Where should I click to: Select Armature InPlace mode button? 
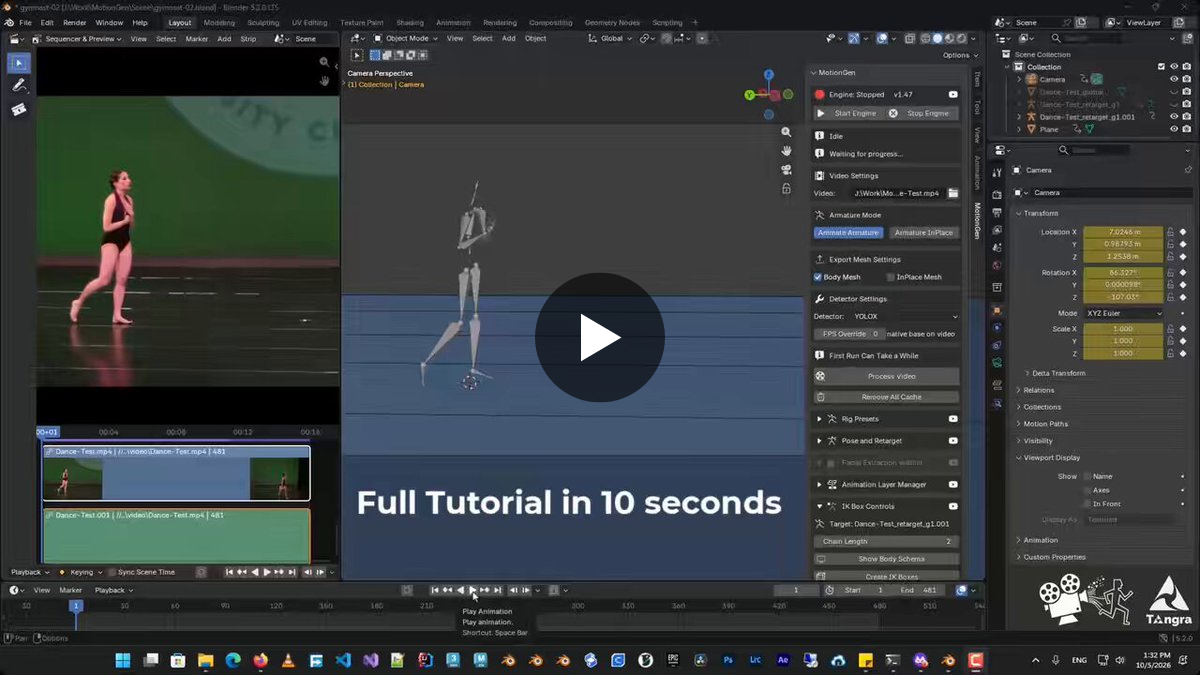coord(923,233)
